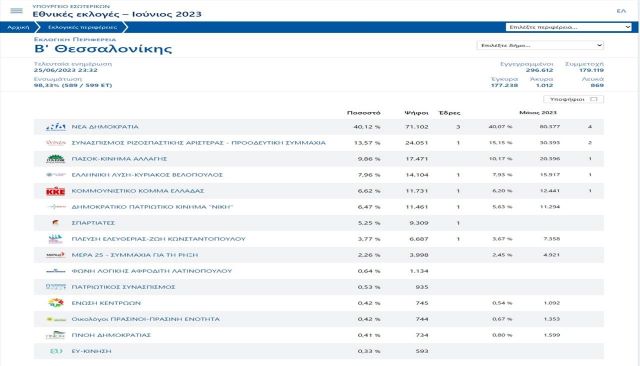Click page title Εθνικές εκλογές – Ιούνιος 2023
Image resolution: width=640 pixels, height=366 pixels.
(x=117, y=14)
